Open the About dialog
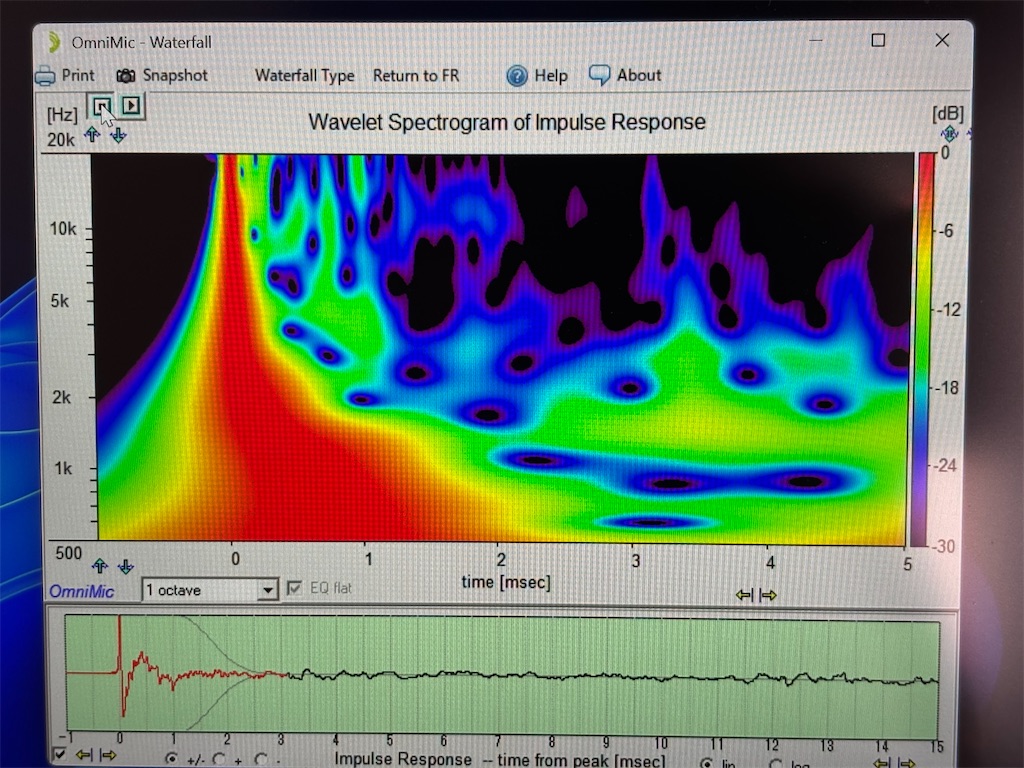The height and width of the screenshot is (768, 1024). point(625,76)
